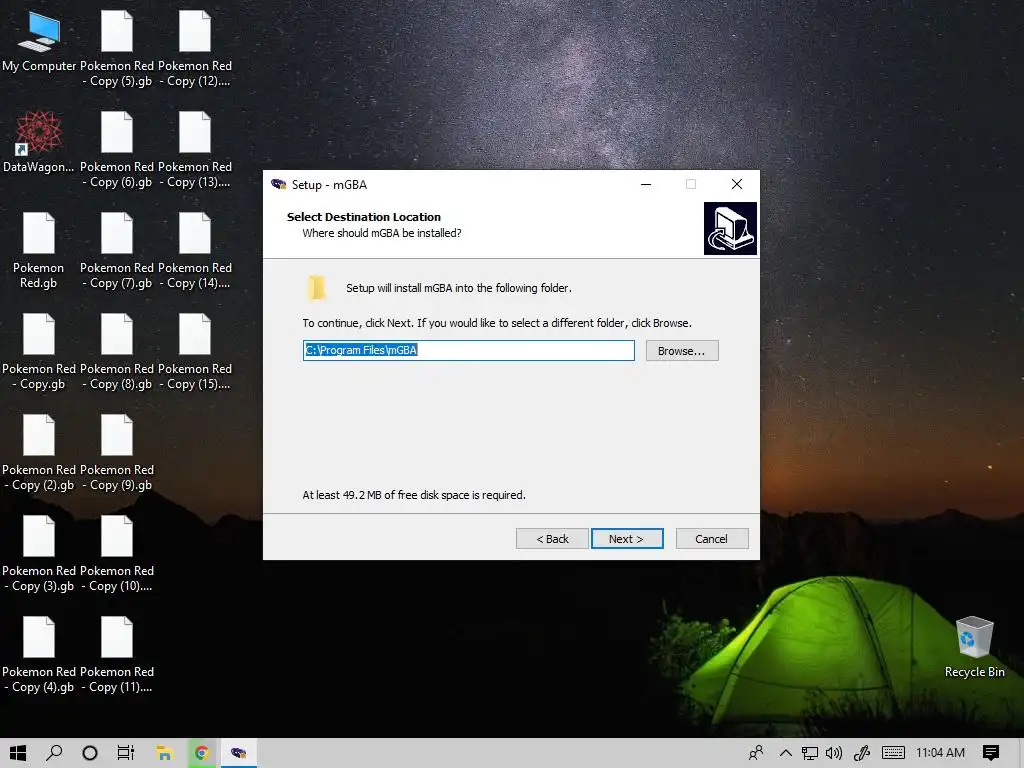The height and width of the screenshot is (768, 1024).
Task: Select Pokemon Red - Copy (14) file
Action: pyautogui.click(x=195, y=251)
